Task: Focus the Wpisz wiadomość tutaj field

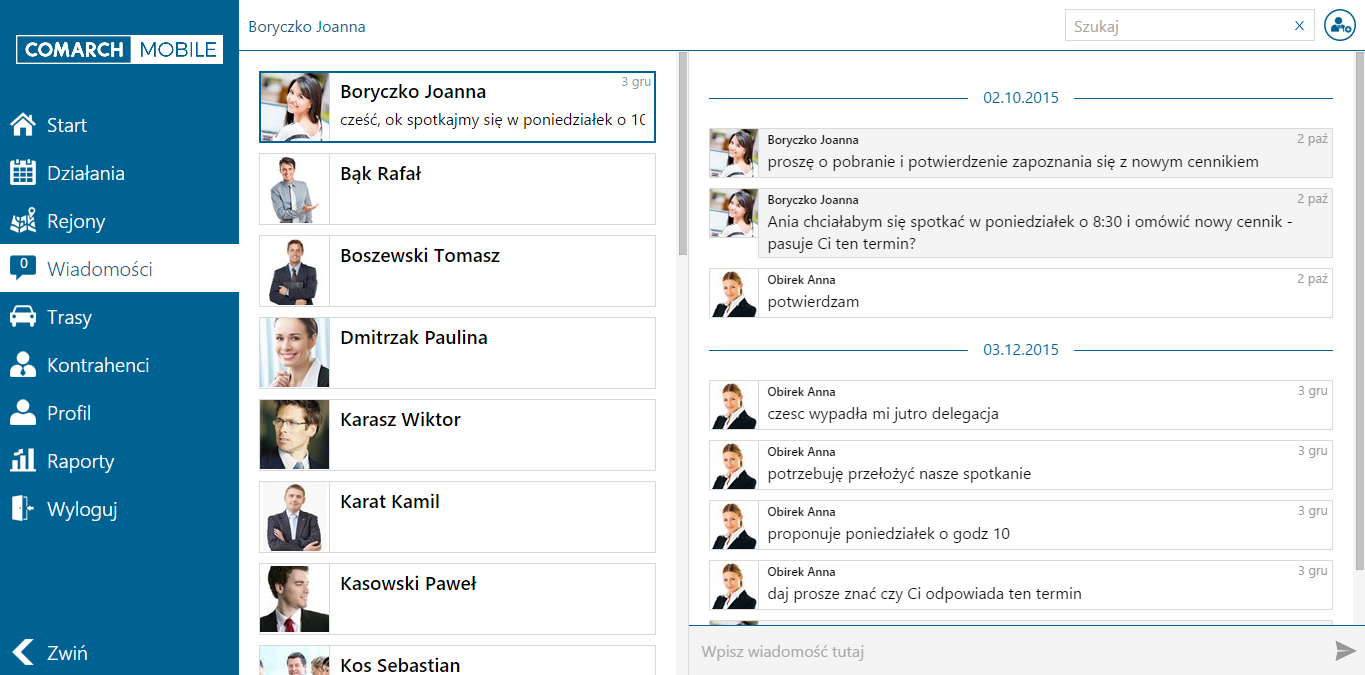Action: point(1010,652)
